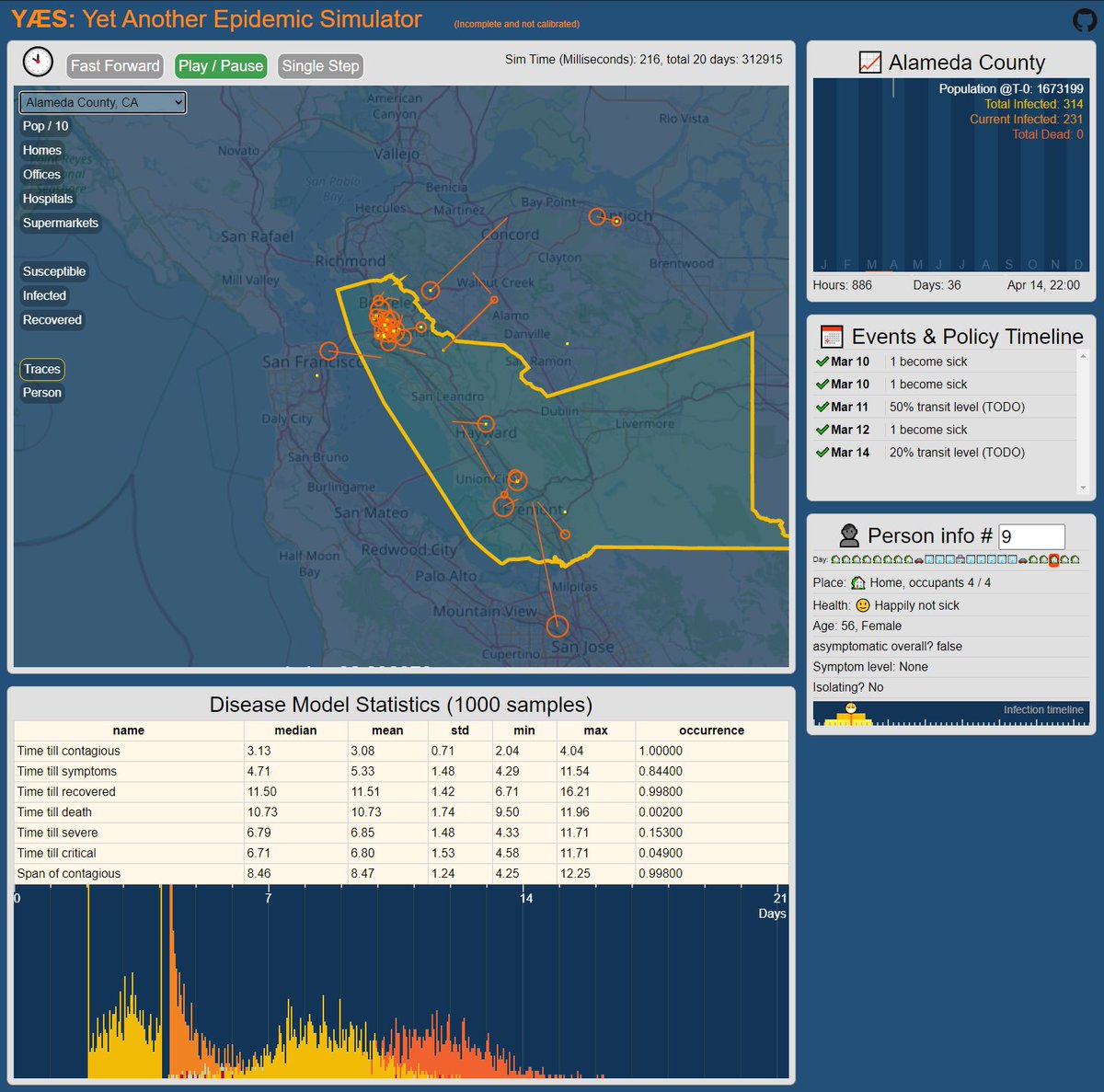This screenshot has height=1092, width=1104.
Task: Toggle the Susceptible people layer
Action: (54, 271)
